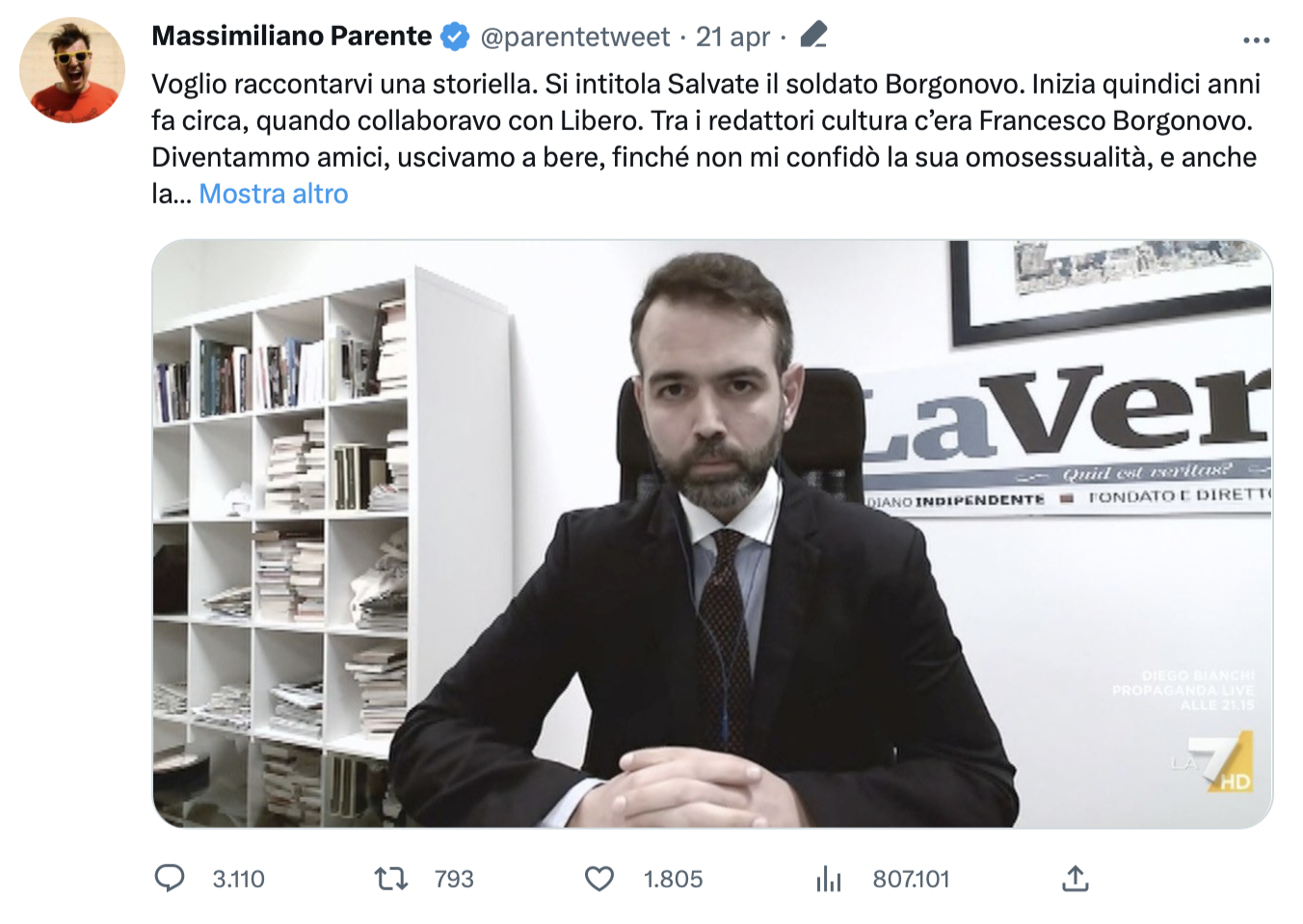1303x924 pixels.
Task: Click the 807.101 views count
Action: [x=911, y=879]
